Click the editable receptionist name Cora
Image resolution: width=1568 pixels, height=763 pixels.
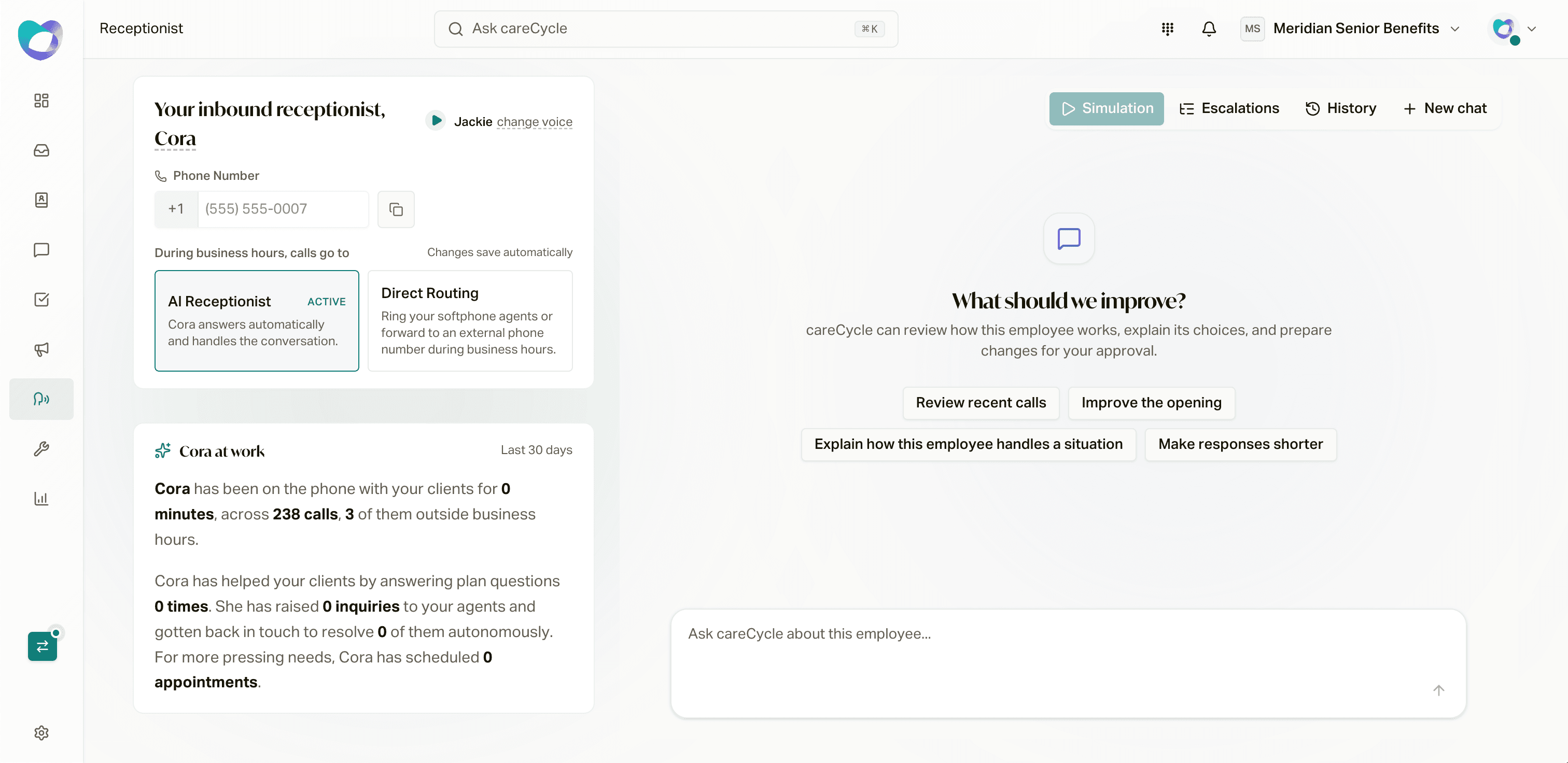175,139
